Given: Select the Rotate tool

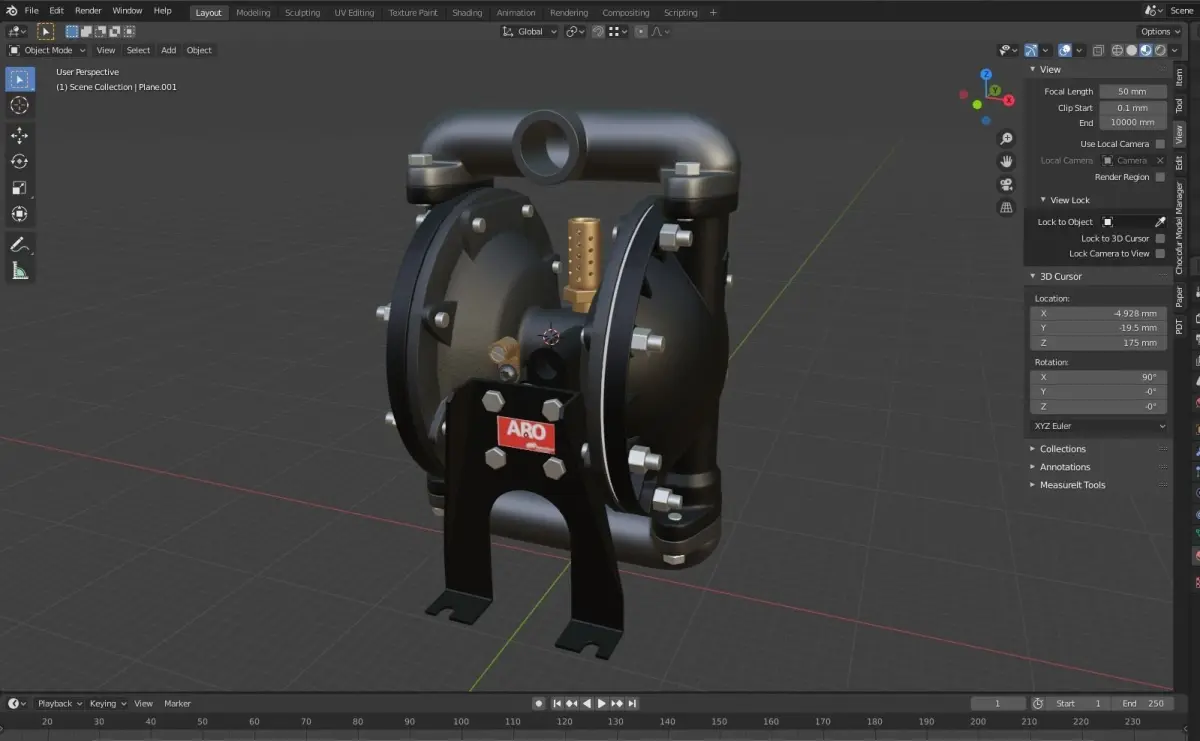Looking at the screenshot, I should click(20, 161).
